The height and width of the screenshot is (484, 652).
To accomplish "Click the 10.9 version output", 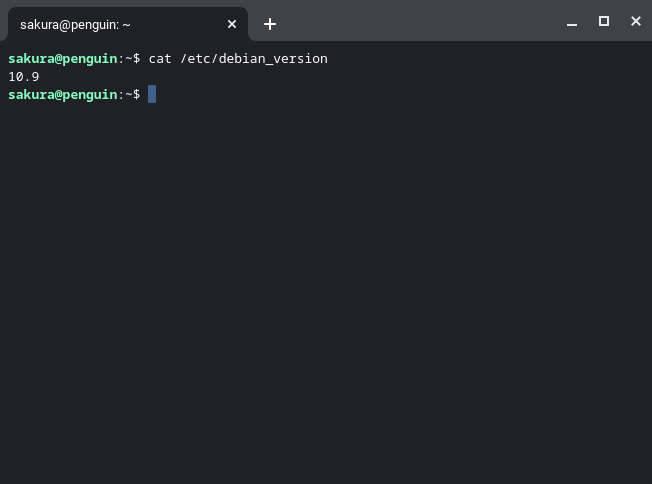I will [x=24, y=76].
